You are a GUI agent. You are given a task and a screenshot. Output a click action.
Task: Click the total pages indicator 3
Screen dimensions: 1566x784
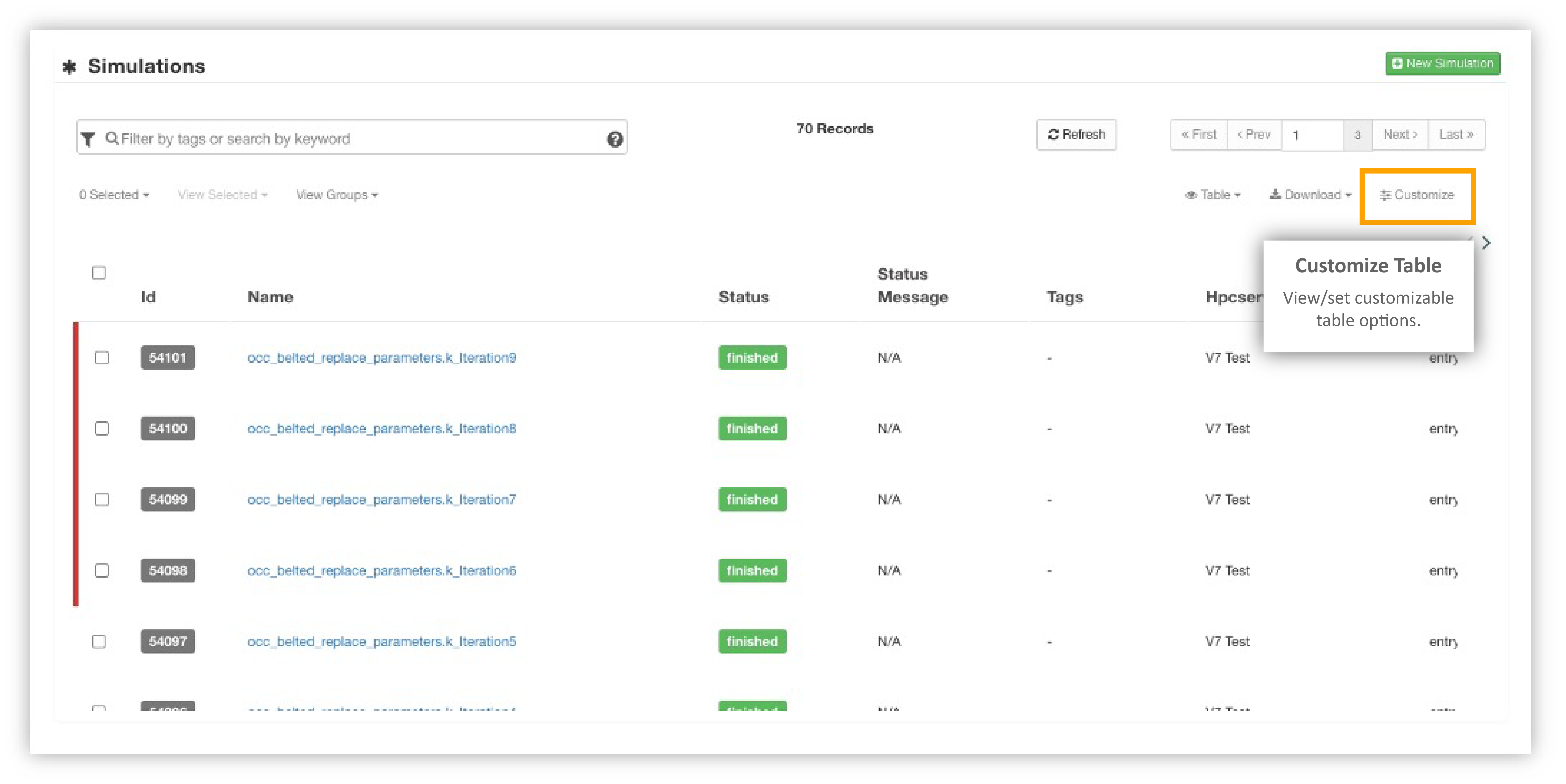pyautogui.click(x=1358, y=135)
